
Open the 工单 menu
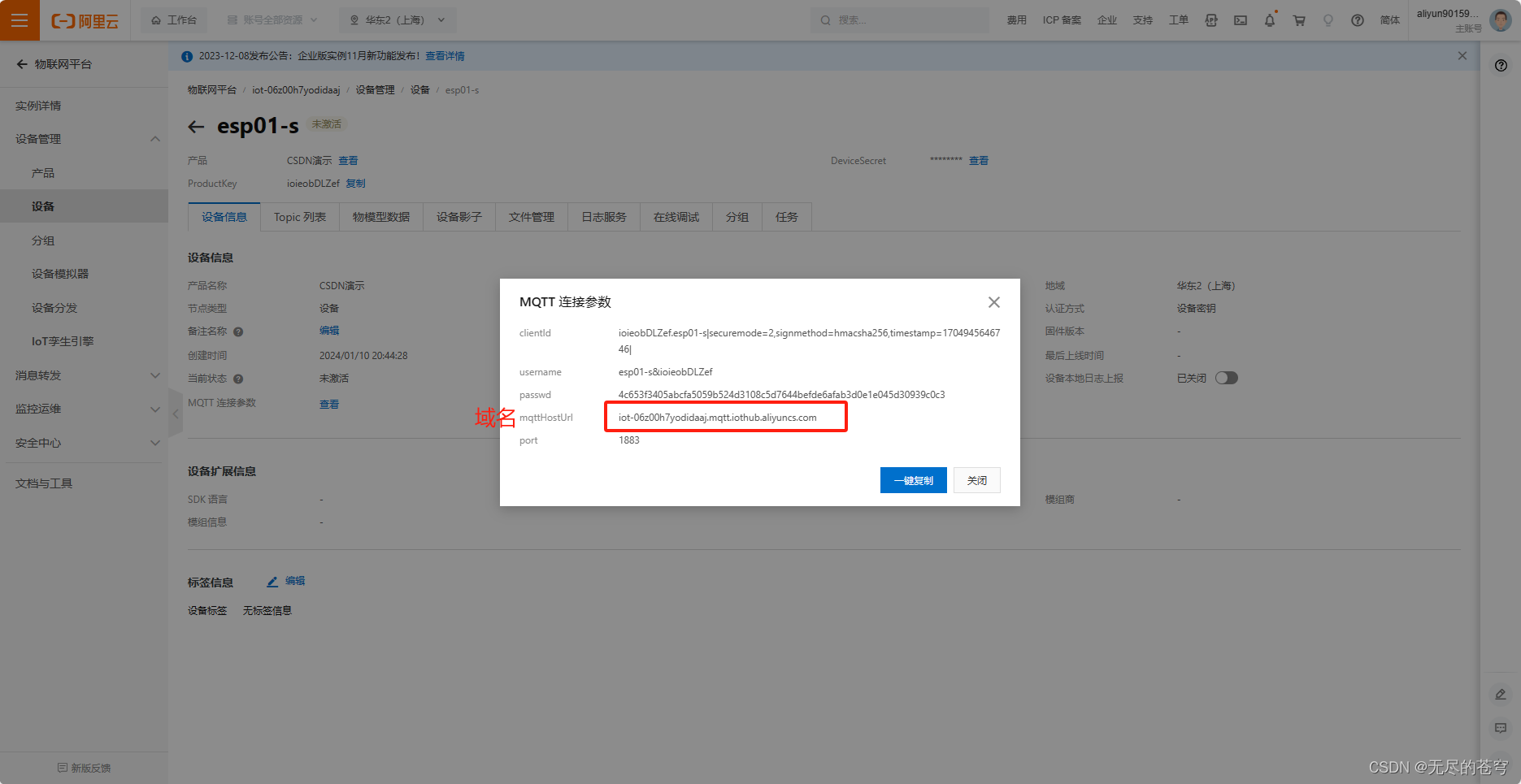coord(1178,20)
